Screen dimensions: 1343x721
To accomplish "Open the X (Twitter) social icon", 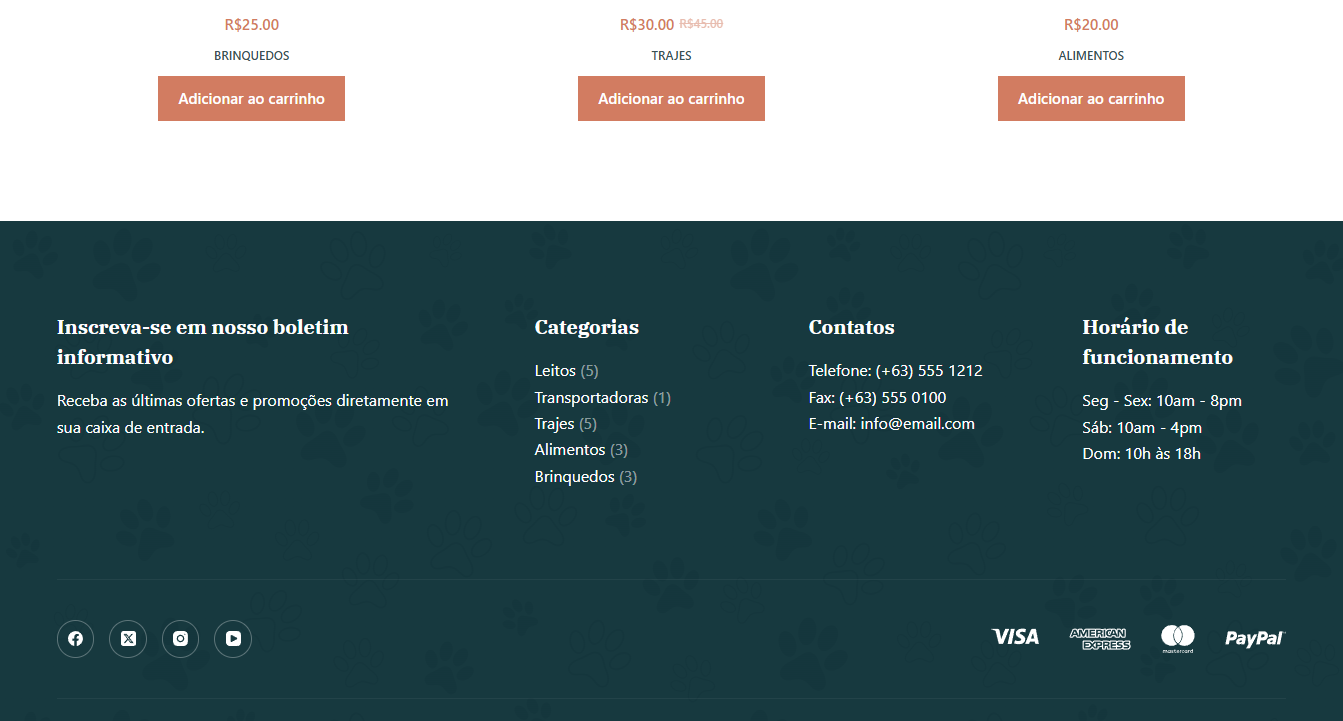I will point(128,639).
